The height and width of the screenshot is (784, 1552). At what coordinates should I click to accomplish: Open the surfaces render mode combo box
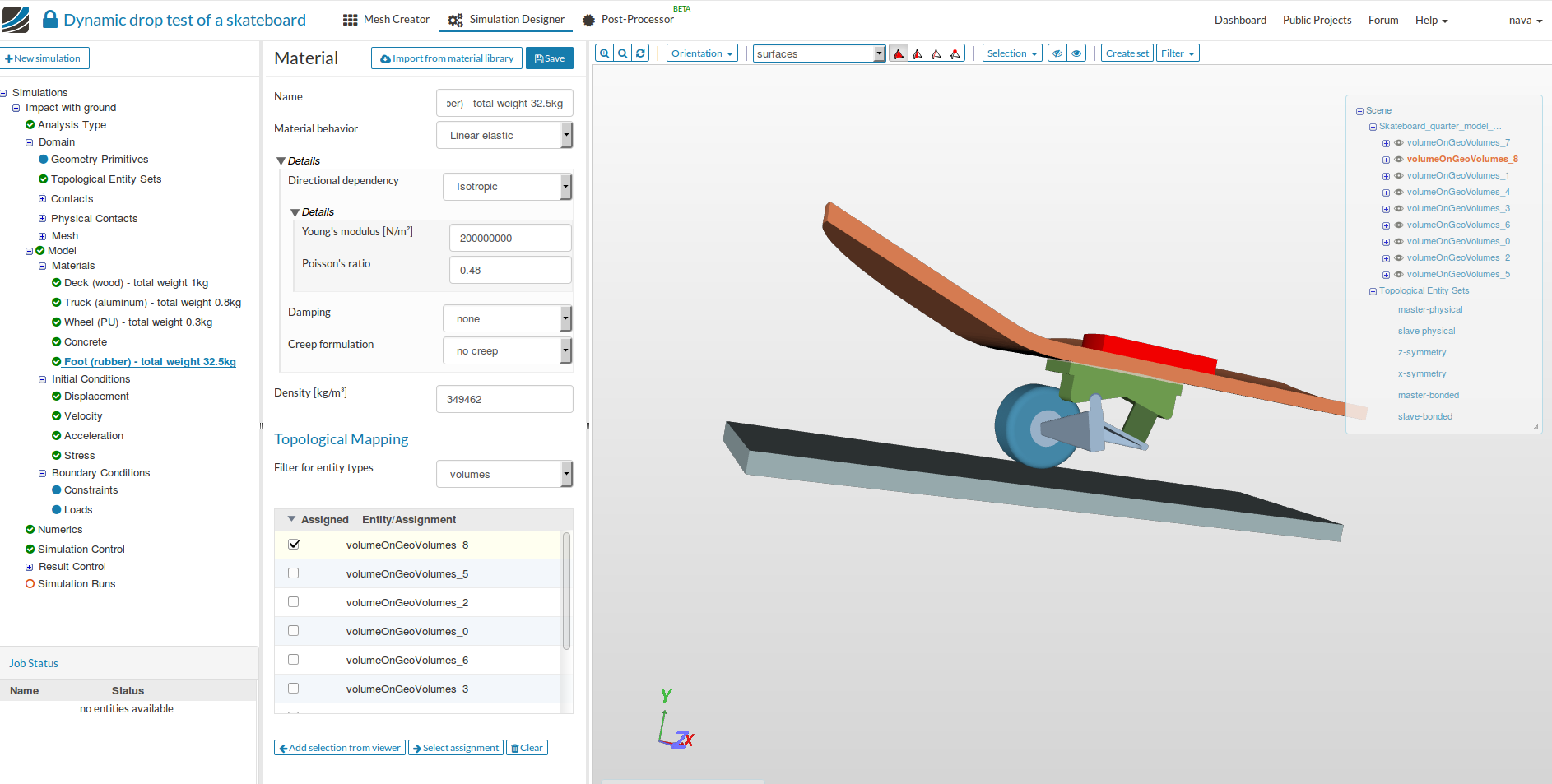click(819, 53)
